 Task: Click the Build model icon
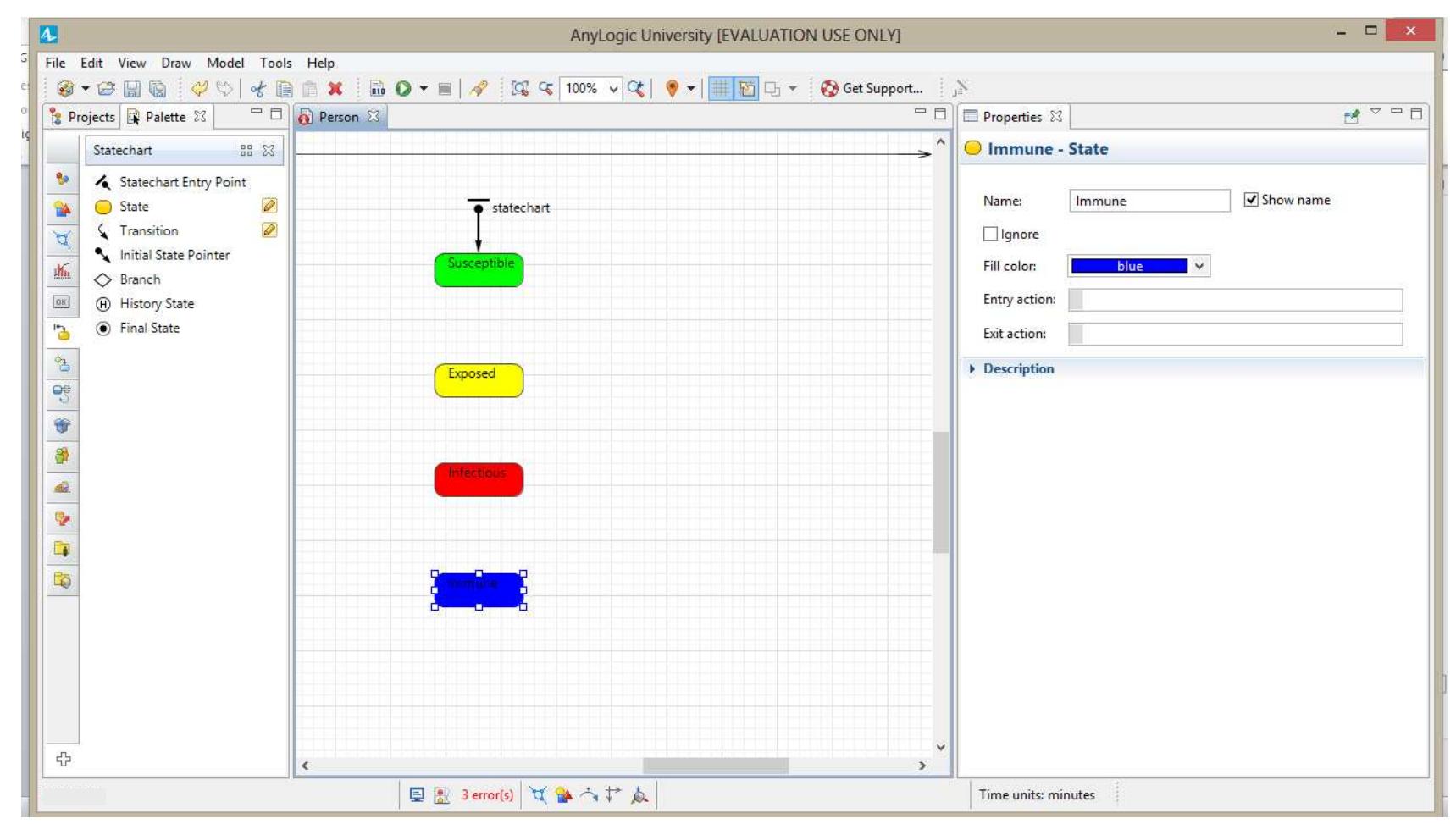(378, 88)
